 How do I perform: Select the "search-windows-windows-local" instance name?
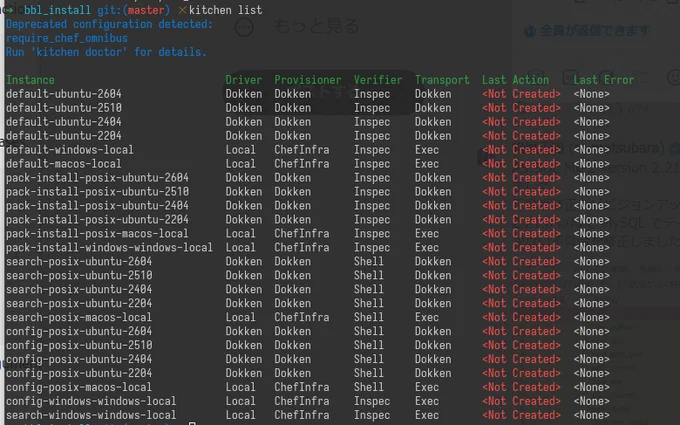[91, 415]
